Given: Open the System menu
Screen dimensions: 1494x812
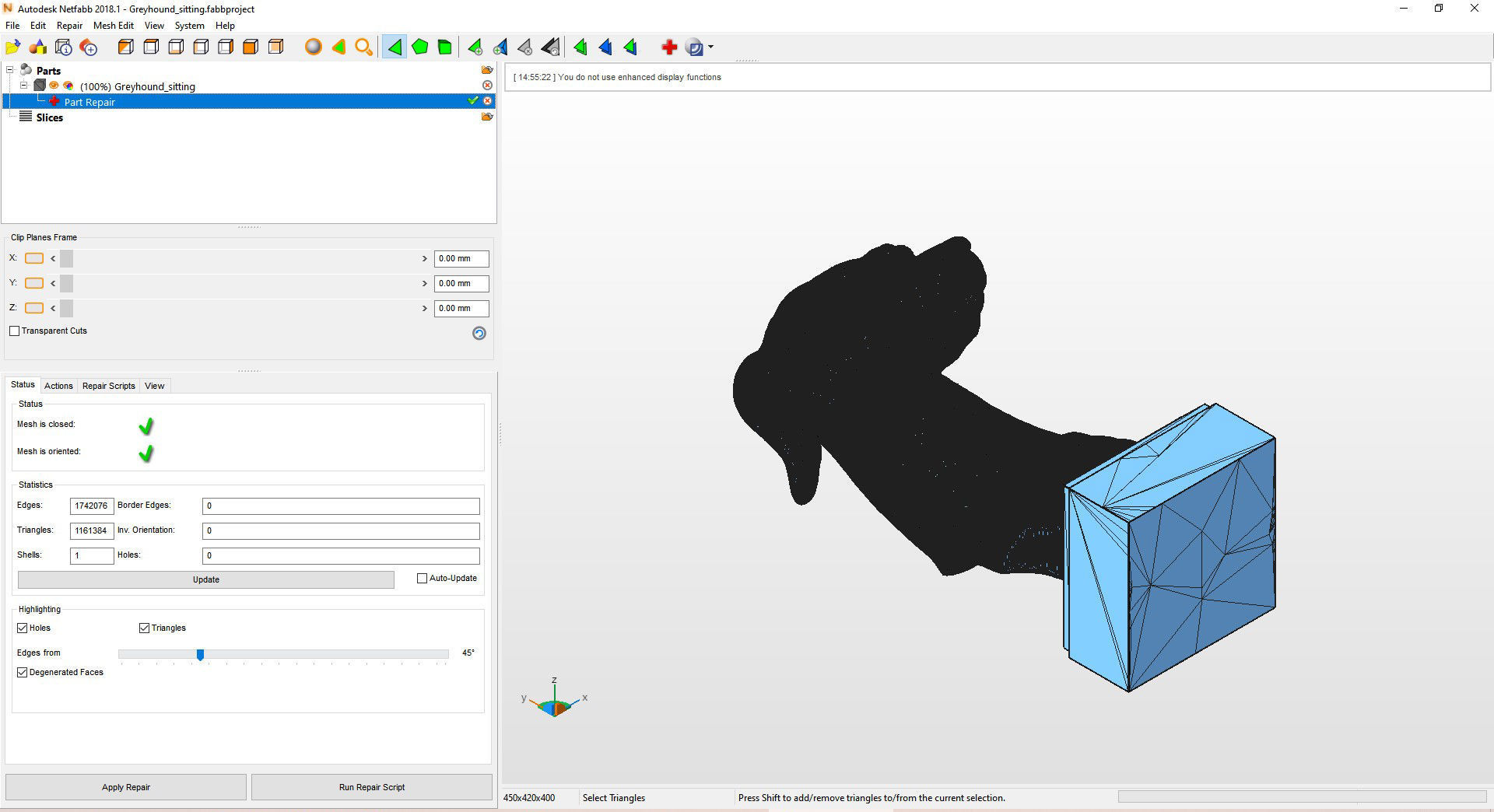Looking at the screenshot, I should pyautogui.click(x=189, y=26).
